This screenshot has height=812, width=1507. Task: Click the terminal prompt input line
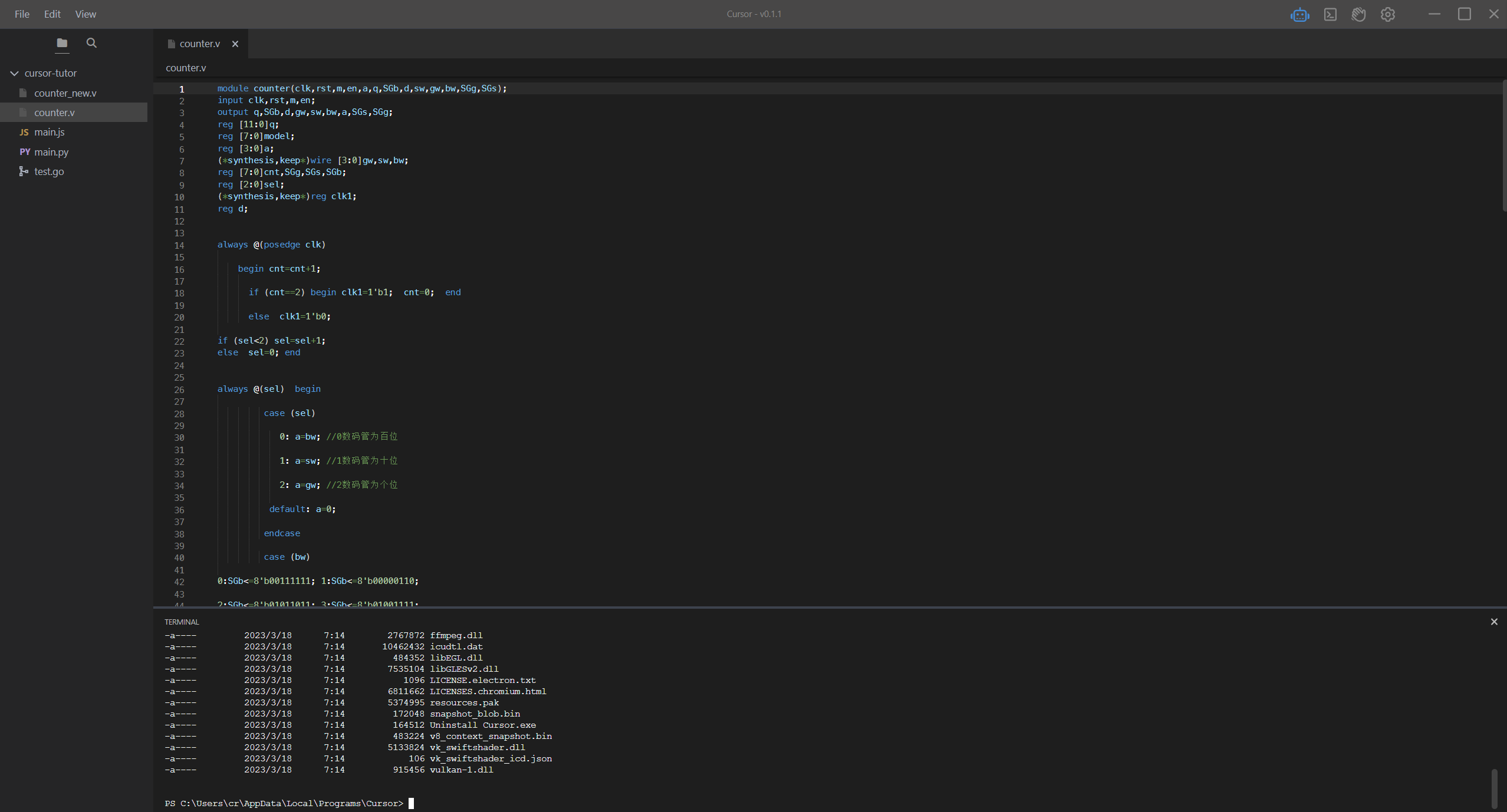(x=289, y=803)
